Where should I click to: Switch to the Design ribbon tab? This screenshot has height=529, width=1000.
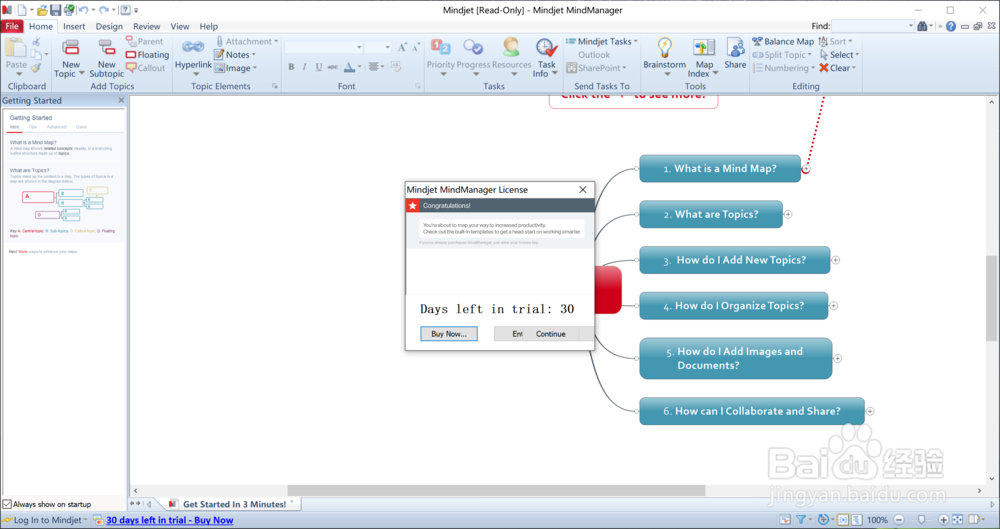pyautogui.click(x=109, y=26)
